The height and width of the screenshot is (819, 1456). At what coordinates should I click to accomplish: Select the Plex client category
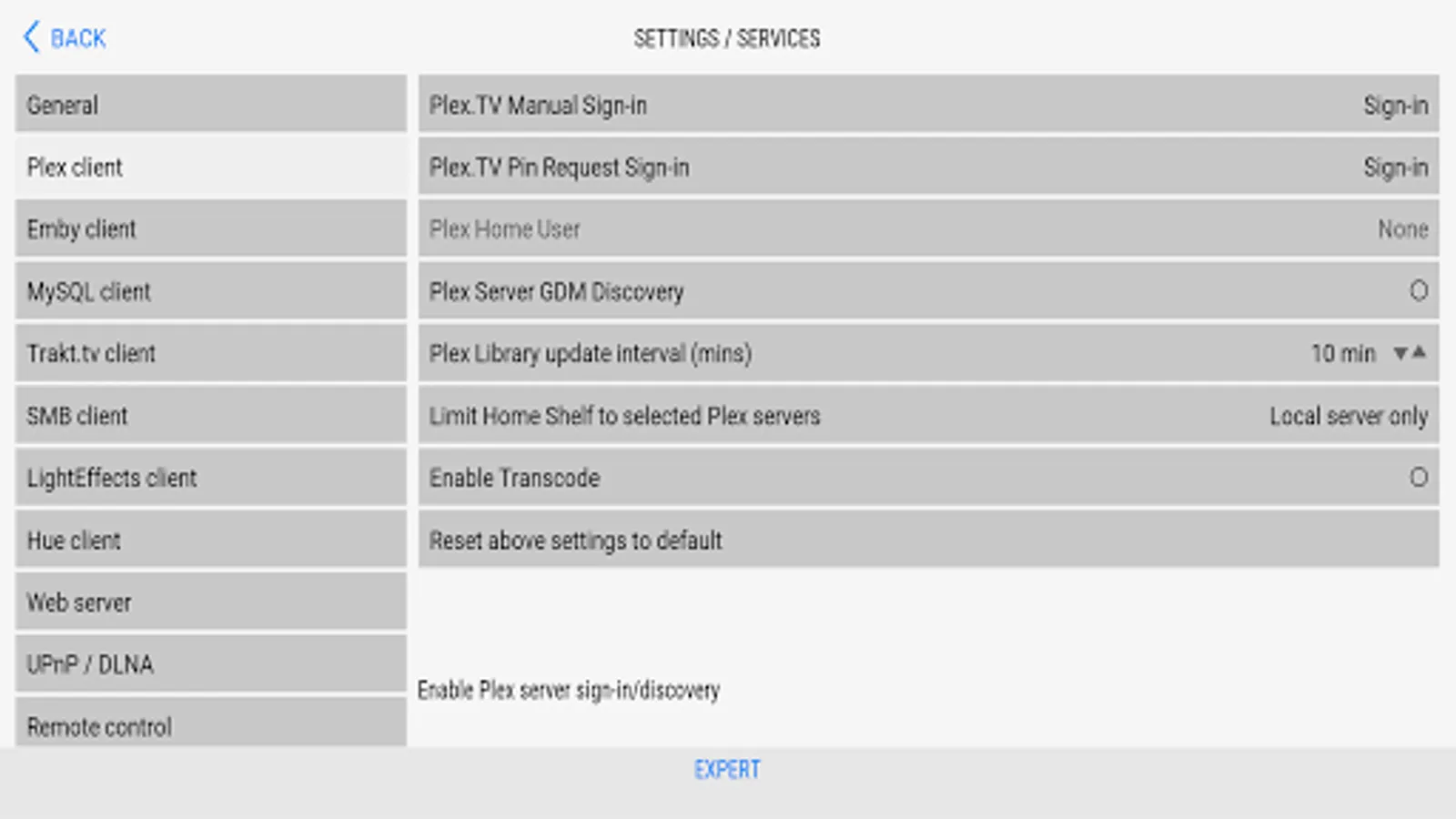coord(210,167)
